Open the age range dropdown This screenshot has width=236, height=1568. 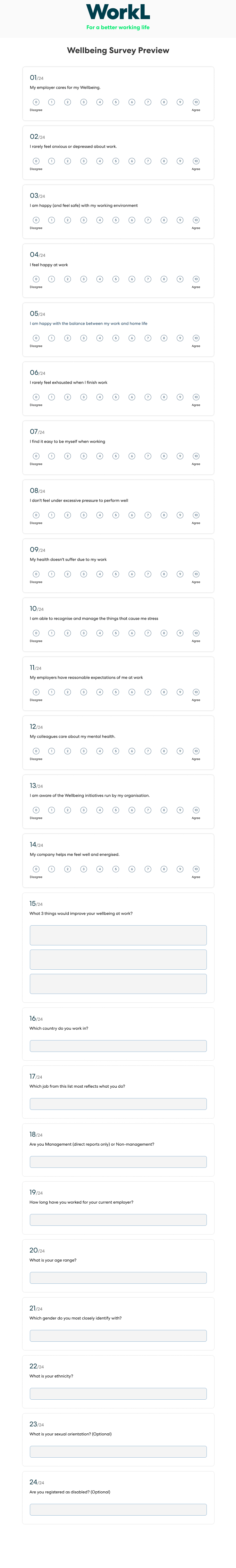[118, 1278]
